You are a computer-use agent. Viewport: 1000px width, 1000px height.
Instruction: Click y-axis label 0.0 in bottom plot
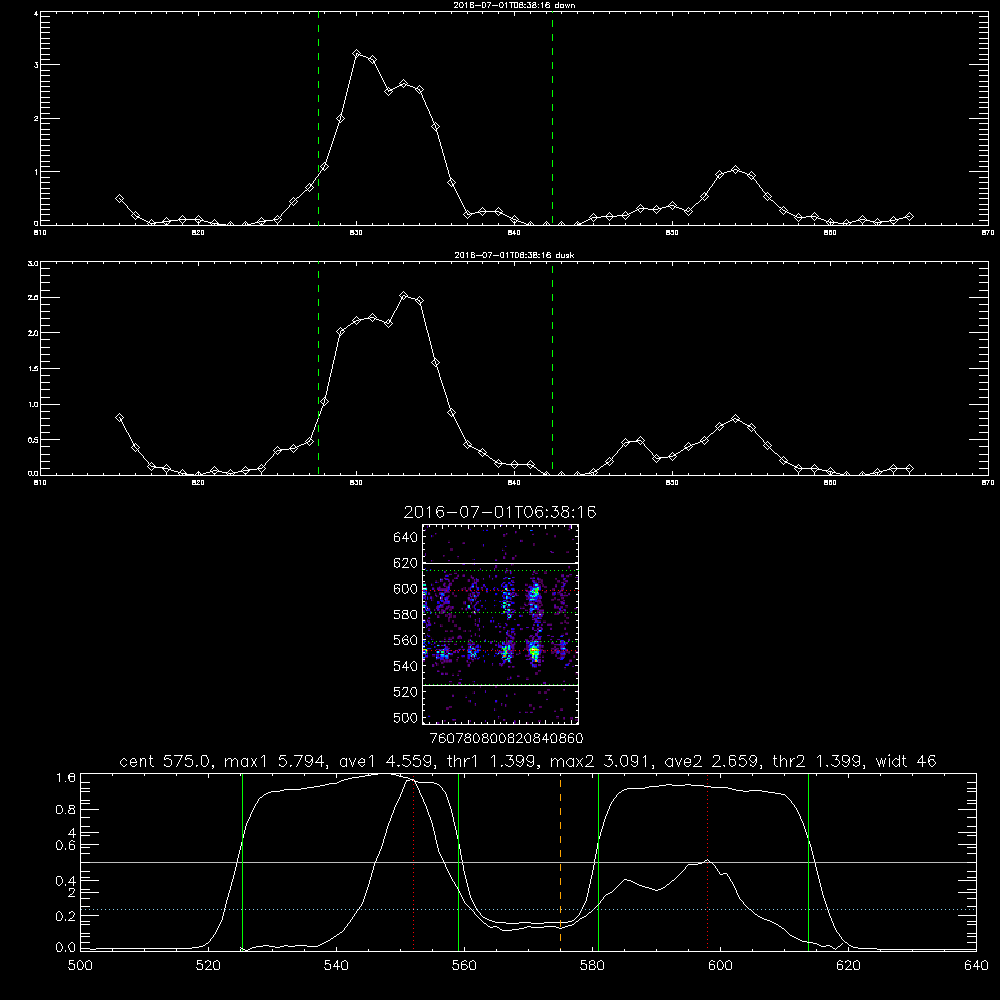(66, 948)
